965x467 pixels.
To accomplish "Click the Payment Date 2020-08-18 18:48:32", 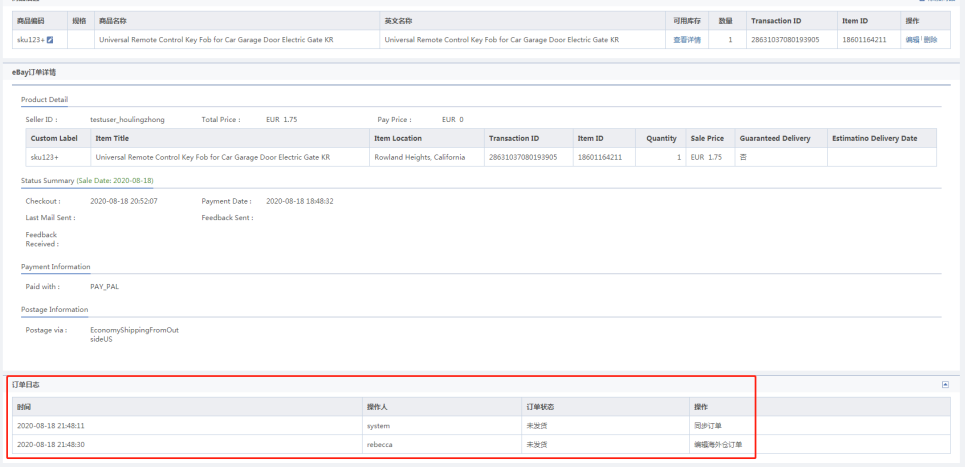I will point(300,201).
